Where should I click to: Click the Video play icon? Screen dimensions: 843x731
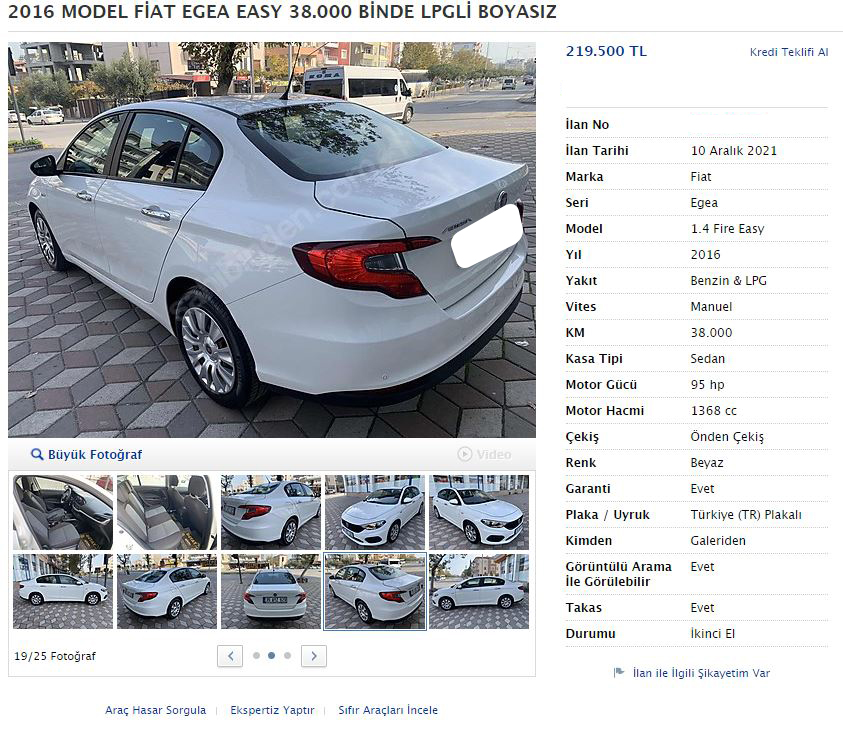coord(465,454)
